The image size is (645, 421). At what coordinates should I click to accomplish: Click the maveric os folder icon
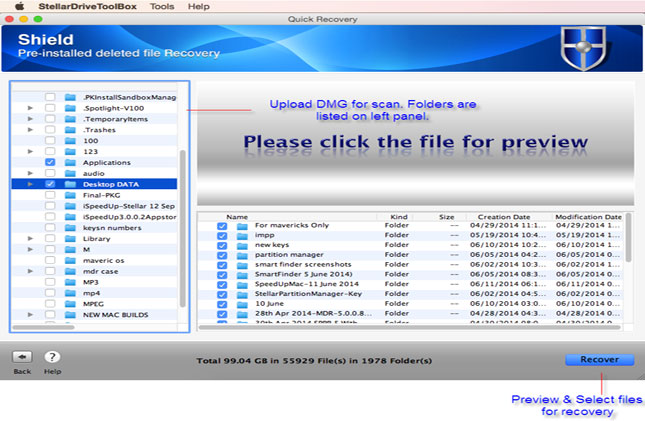tap(70, 260)
